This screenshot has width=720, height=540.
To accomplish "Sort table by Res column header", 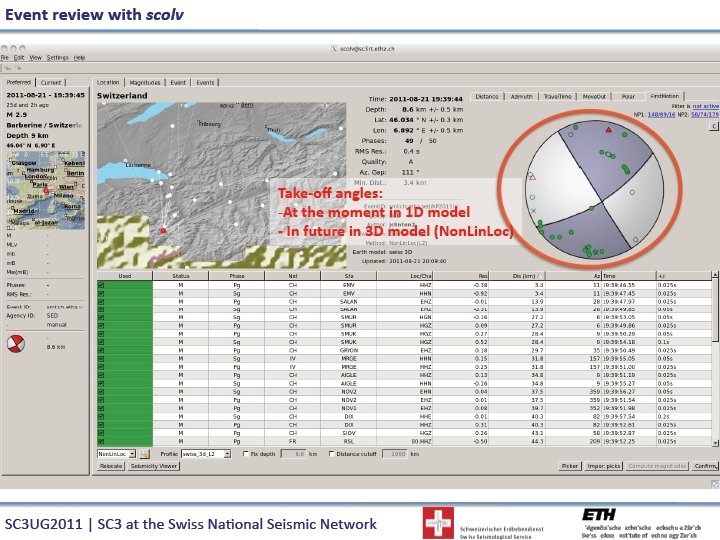I will [461, 276].
